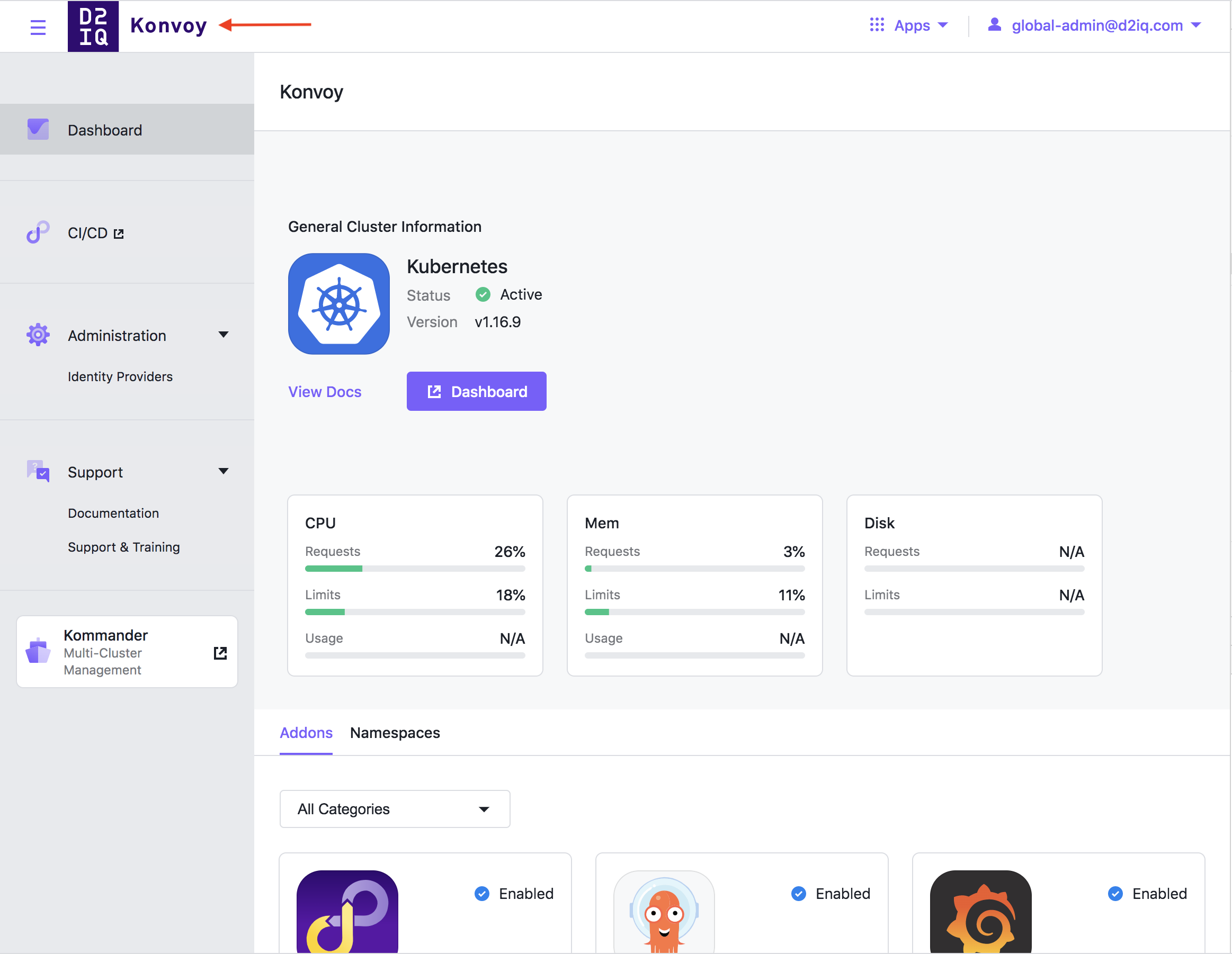The image size is (1232, 954).
Task: Click Enabled check on Argo addon card
Action: [799, 894]
